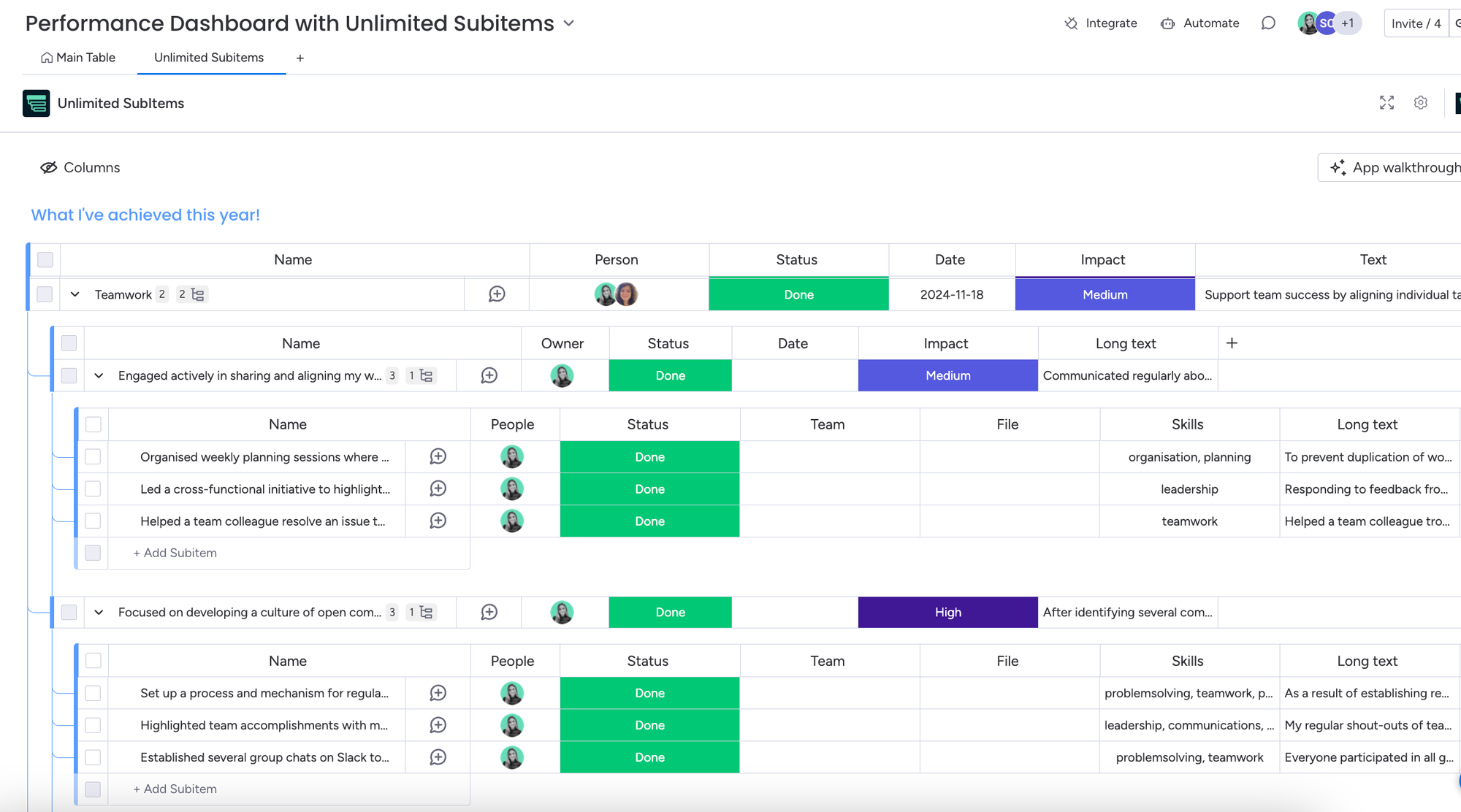
Task: Open the view settings gear icon
Action: click(1420, 103)
